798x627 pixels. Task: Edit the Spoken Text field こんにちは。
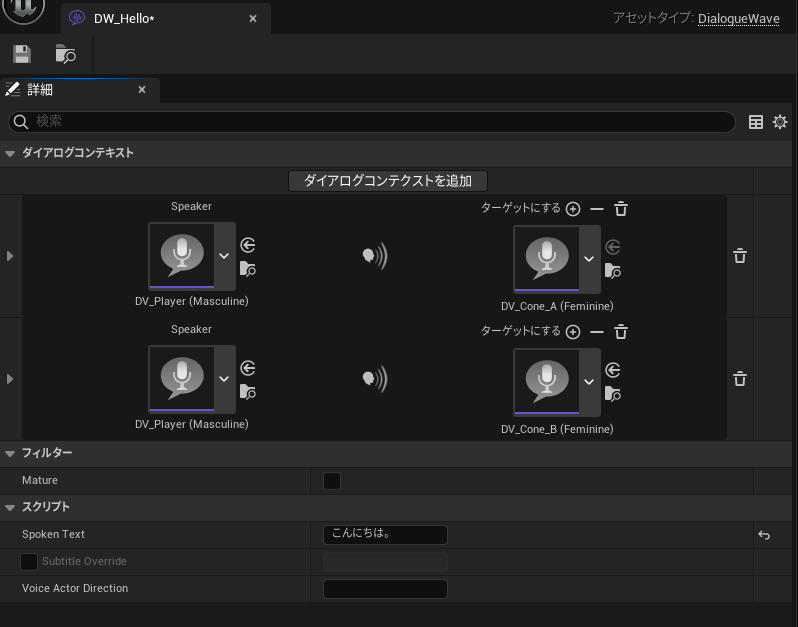tap(385, 535)
